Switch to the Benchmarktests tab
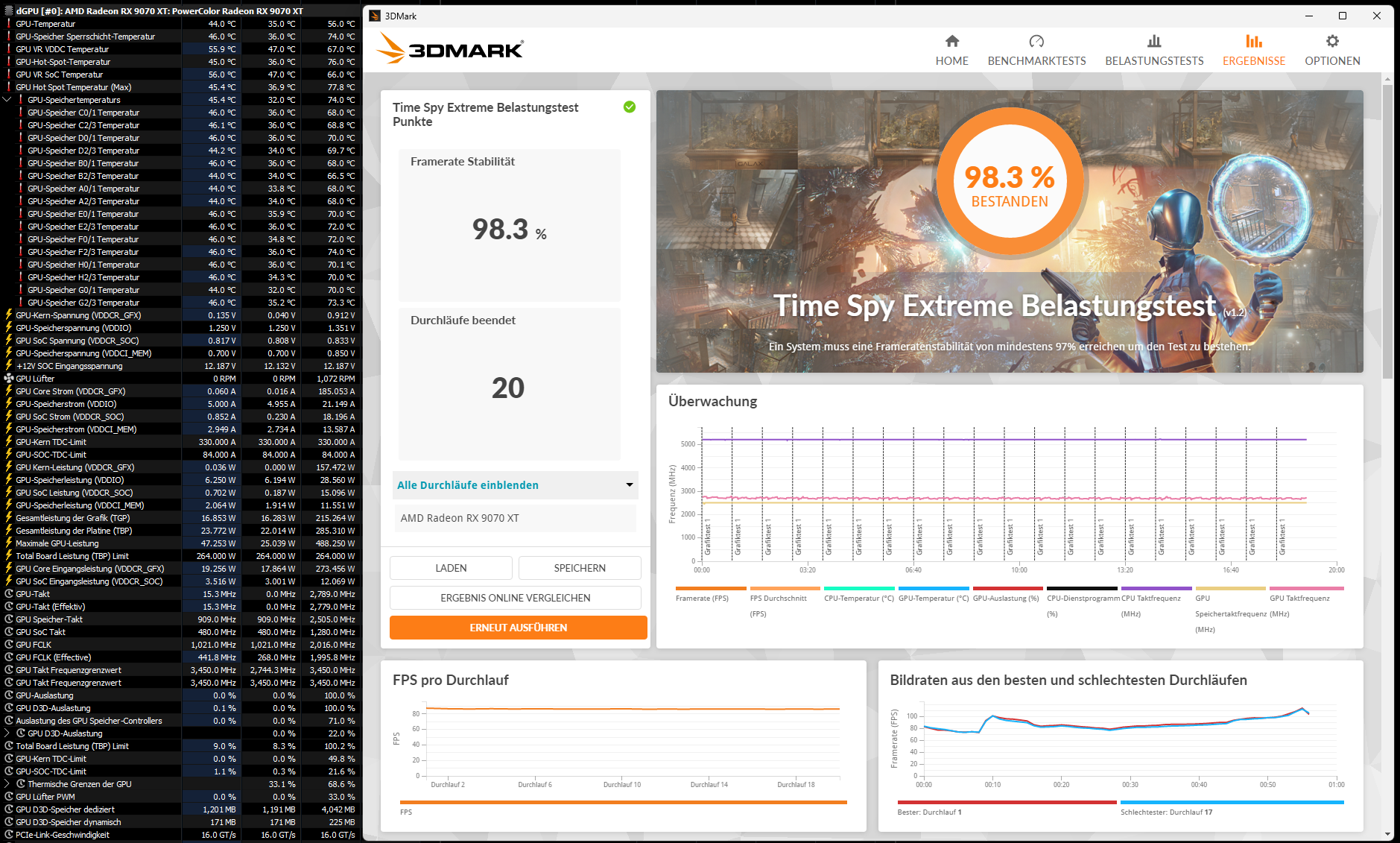The height and width of the screenshot is (843, 1400). (1036, 50)
